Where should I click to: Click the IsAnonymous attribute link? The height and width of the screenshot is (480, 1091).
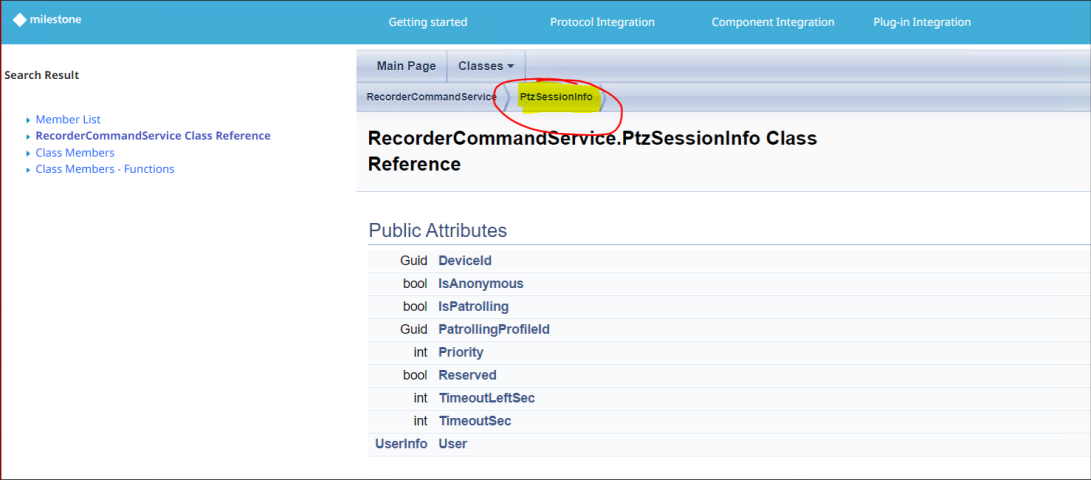pyautogui.click(x=480, y=284)
